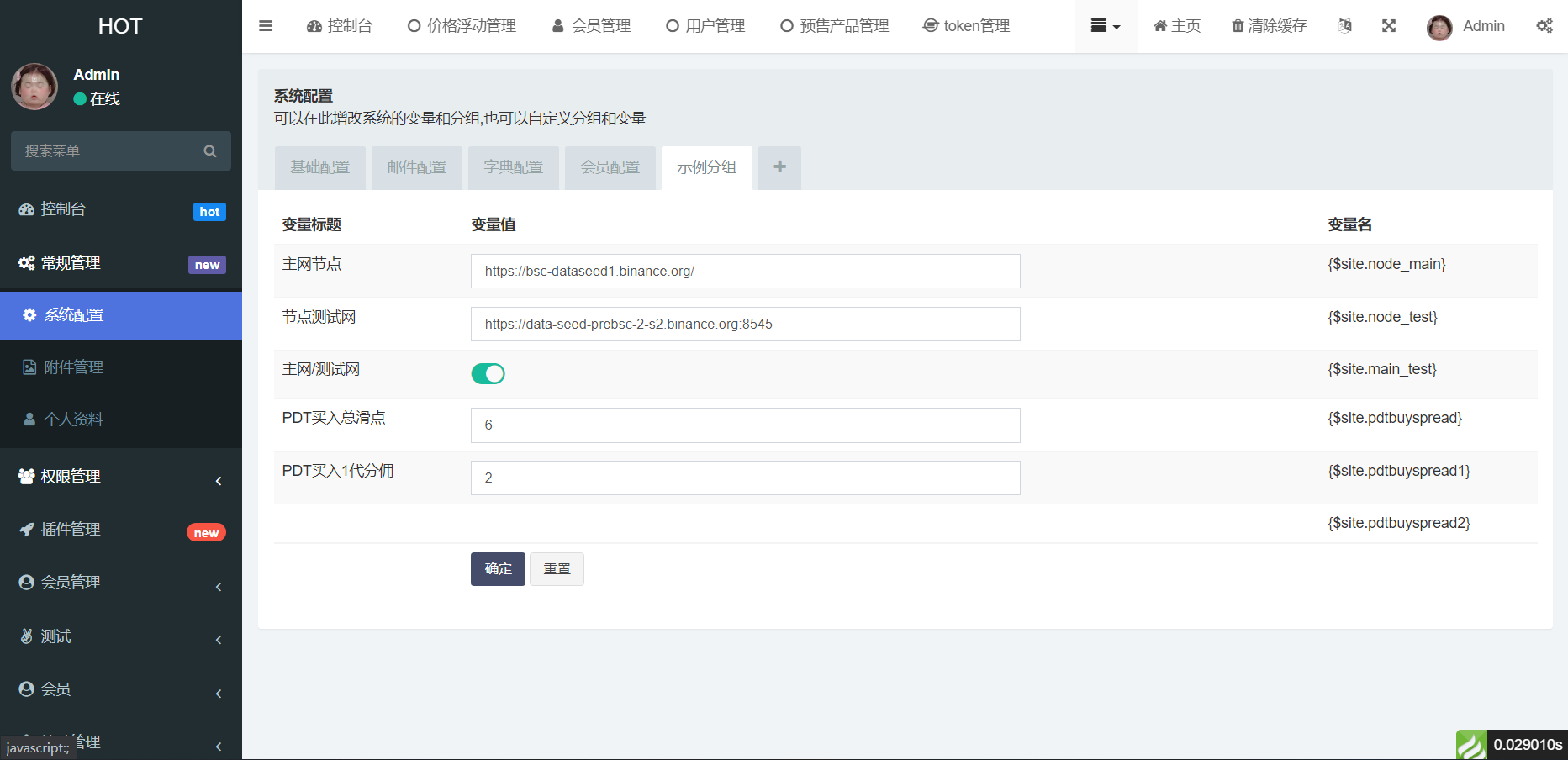Click the 主网节点 URL input field
This screenshot has height=760, width=1568.
click(745, 272)
